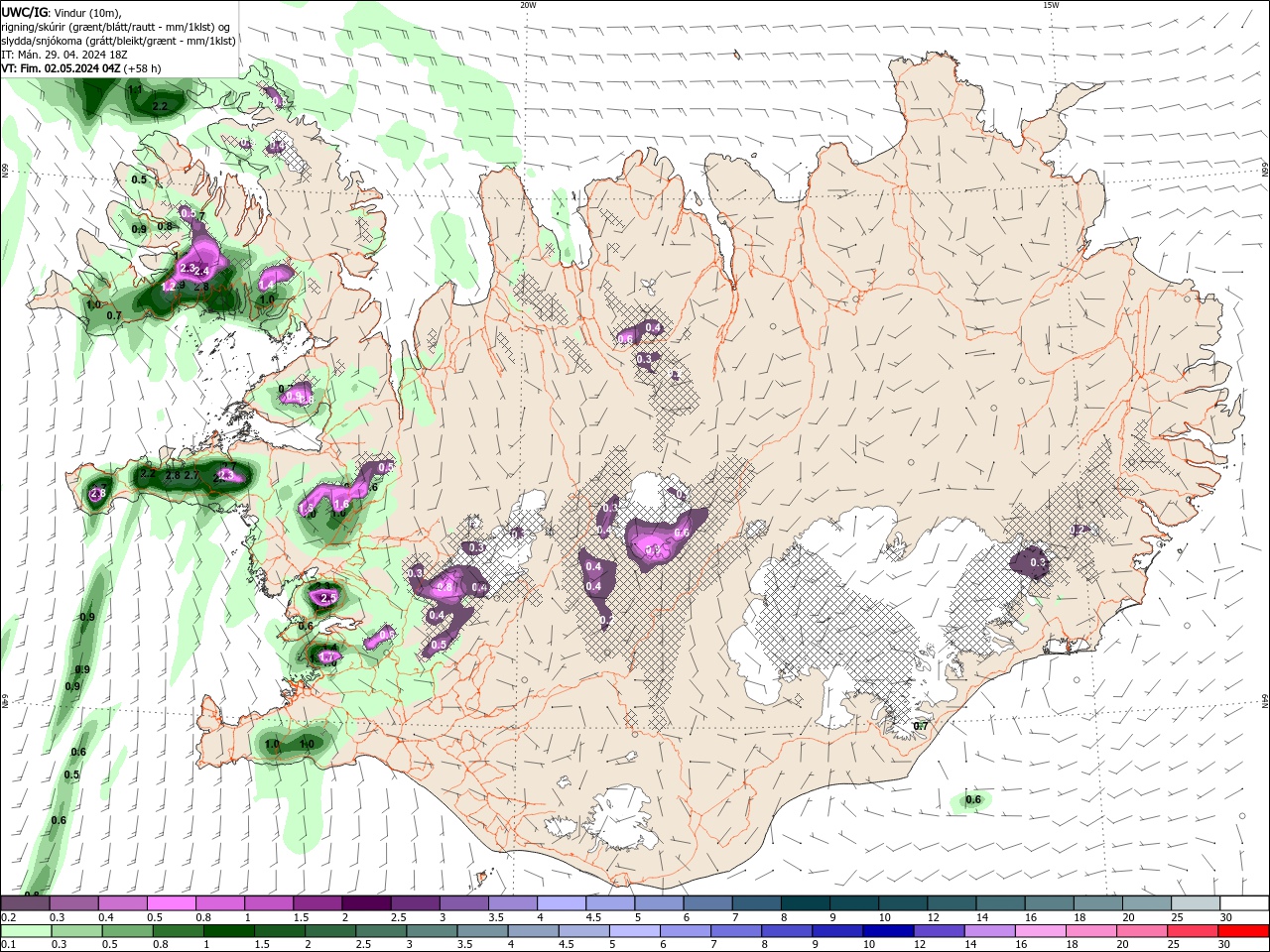Click the '0.7' value on the south coast glacier edge
Image resolution: width=1270 pixels, height=952 pixels.
pyautogui.click(x=921, y=727)
